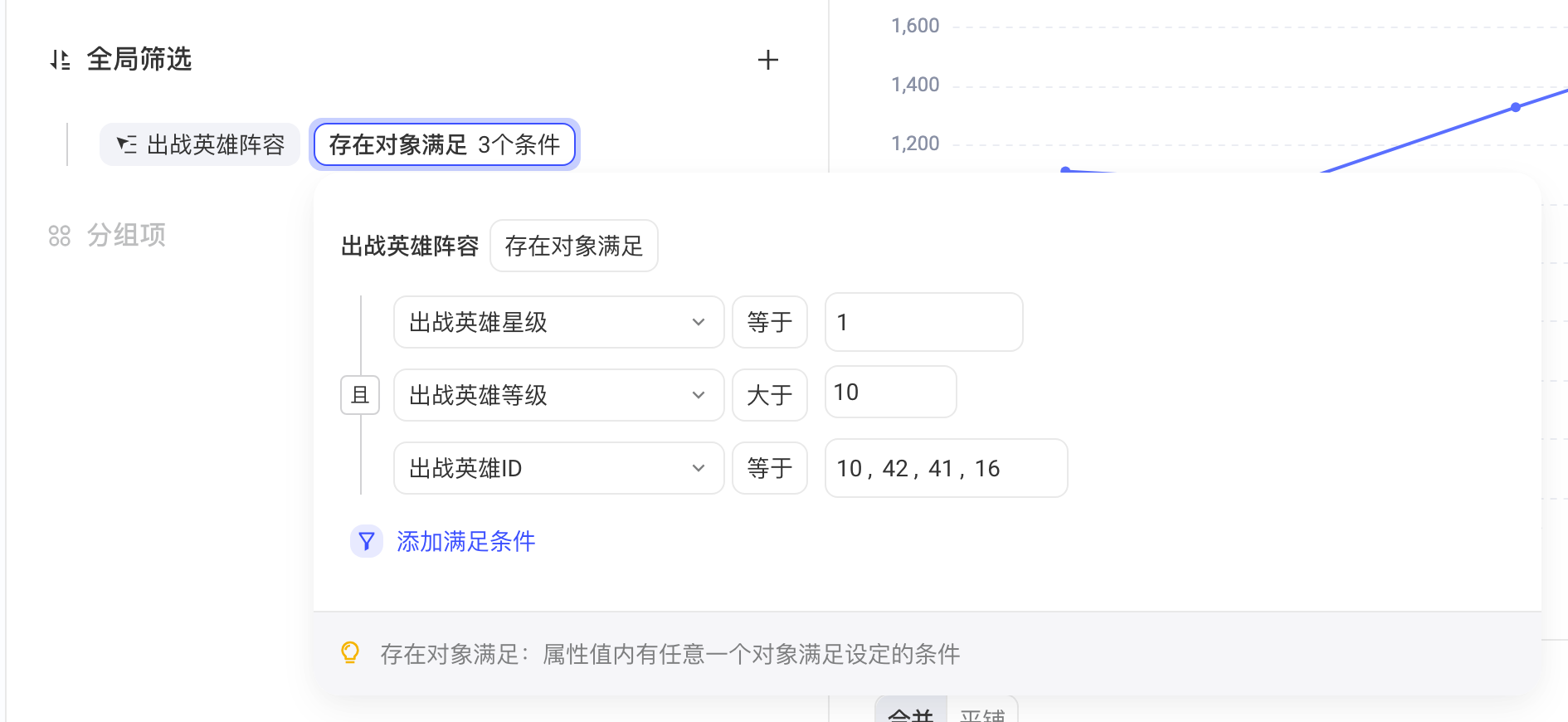Click the 出战英雄阵容 label in popup
This screenshot has height=722, width=1568.
(410, 246)
